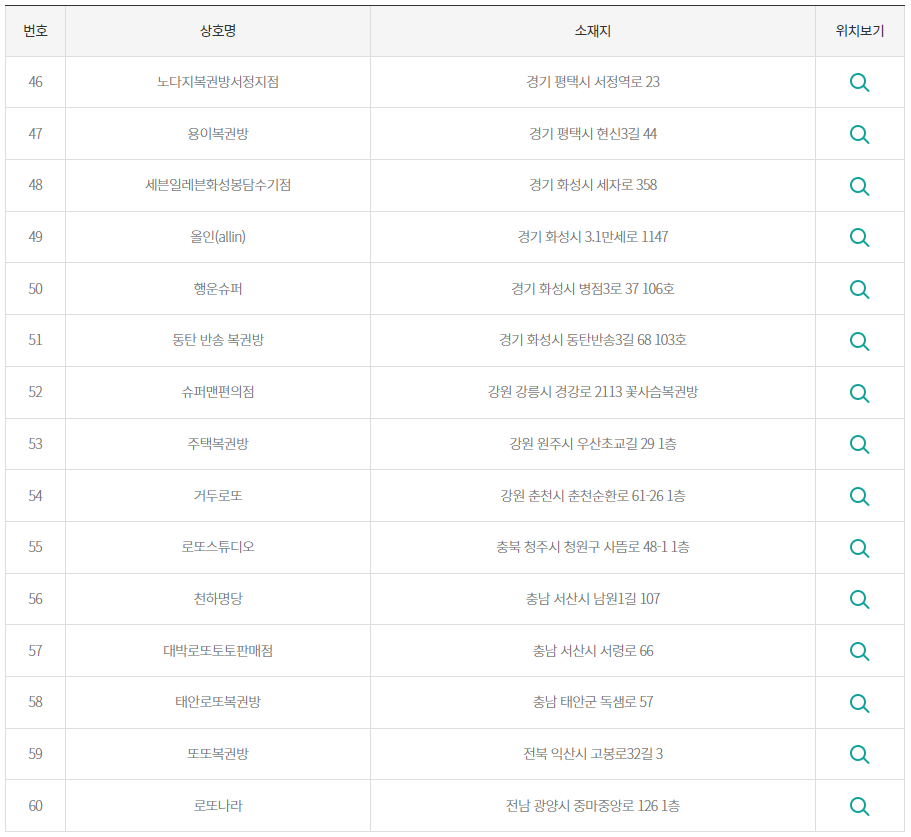Screen dimensions: 911x837
Task: Click search icon in 주택복권방 row
Action: [859, 444]
